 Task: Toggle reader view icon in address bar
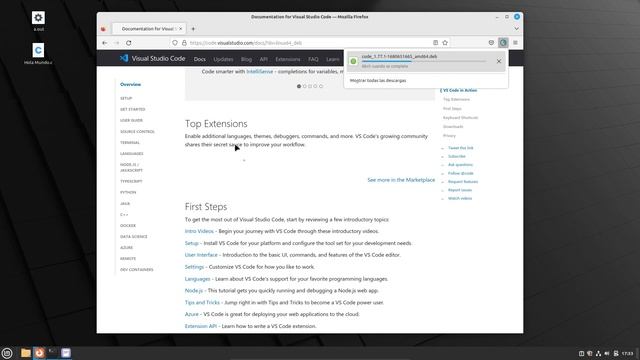click(x=436, y=43)
